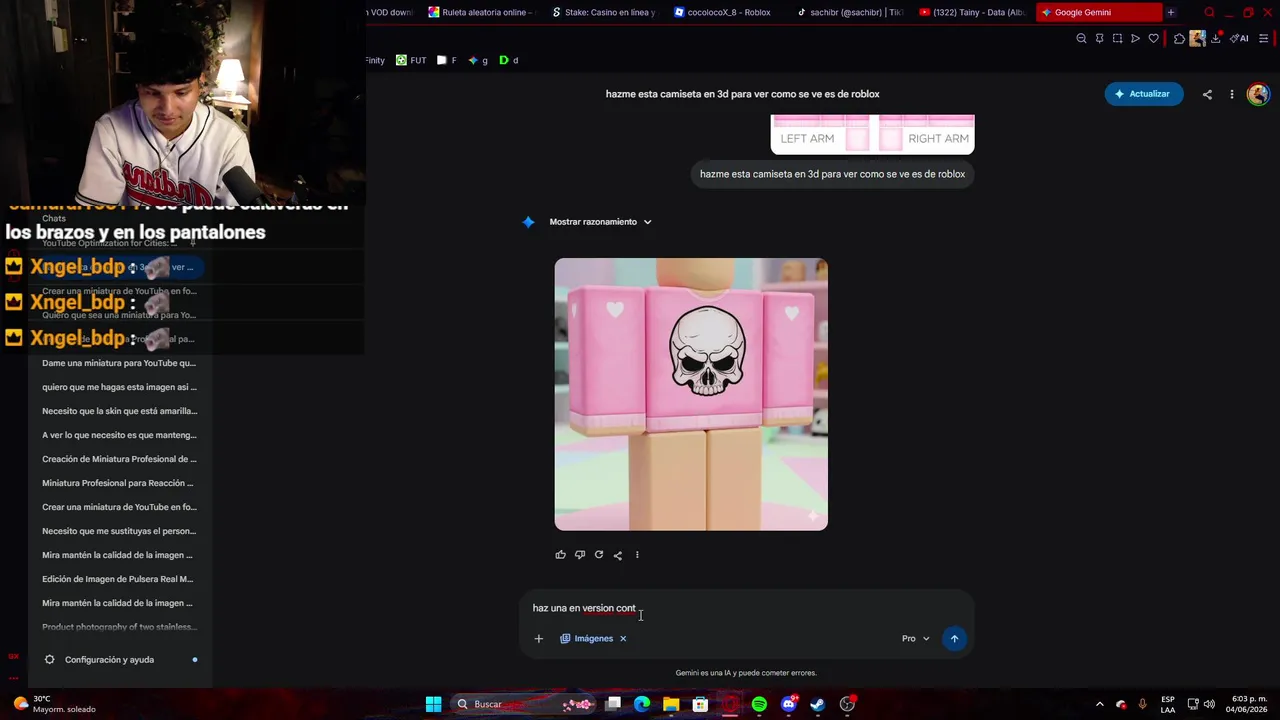Show hidden system tray icons chevron
Image resolution: width=1280 pixels, height=720 pixels.
tap(1099, 704)
